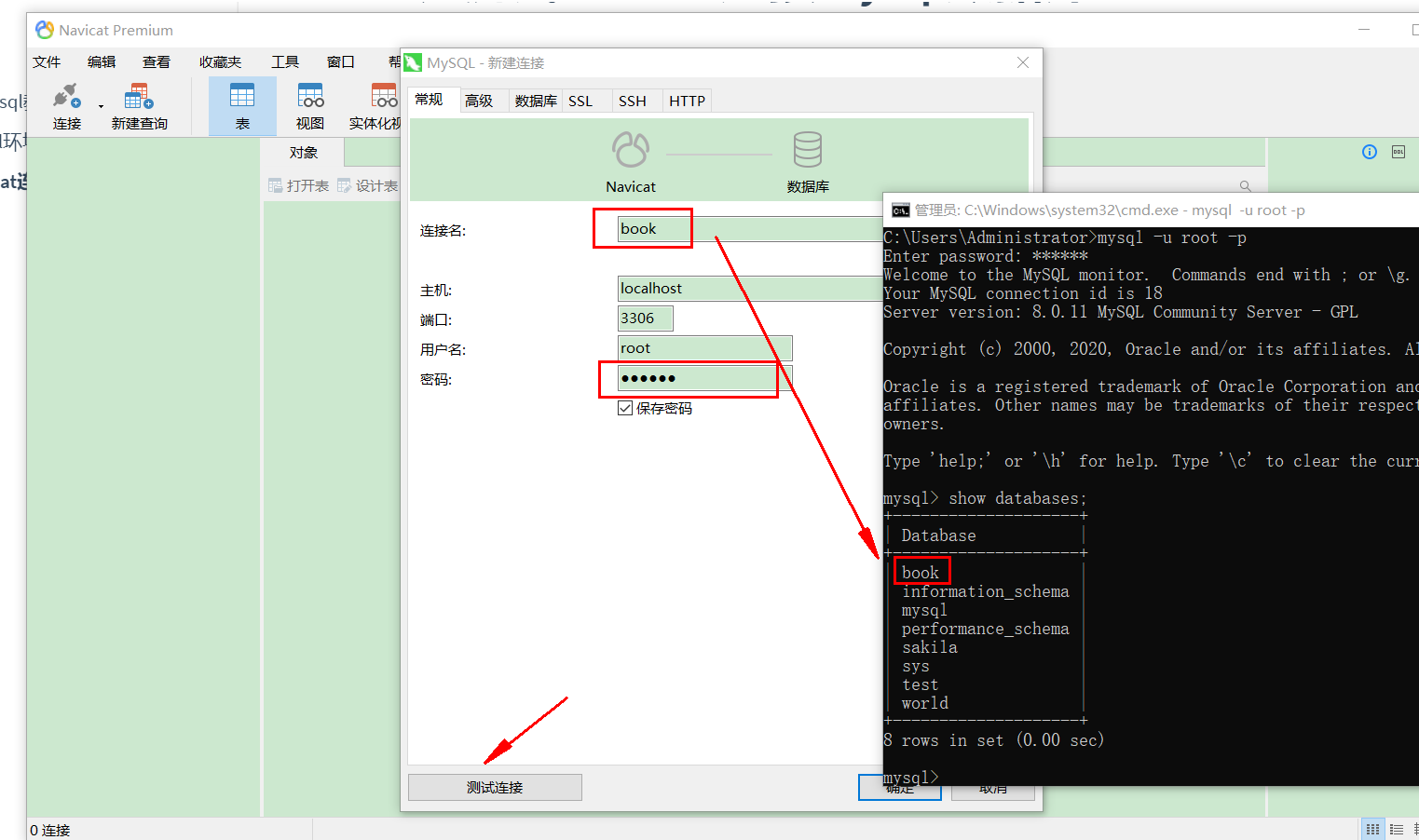The height and width of the screenshot is (840, 1419).
Task: Click the cmd window title bar icon
Action: [900, 210]
